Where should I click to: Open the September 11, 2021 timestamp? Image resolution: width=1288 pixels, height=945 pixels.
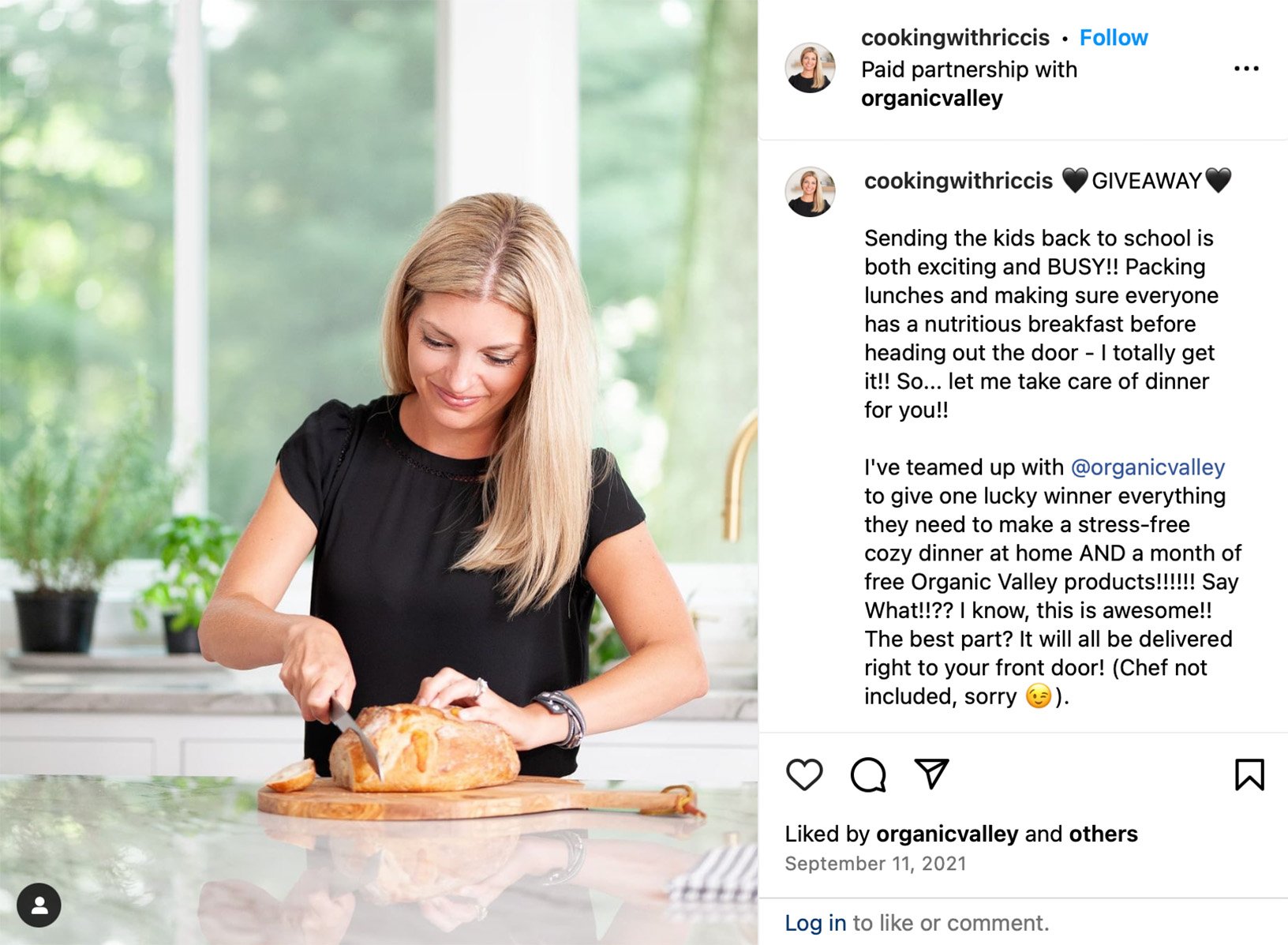point(875,864)
